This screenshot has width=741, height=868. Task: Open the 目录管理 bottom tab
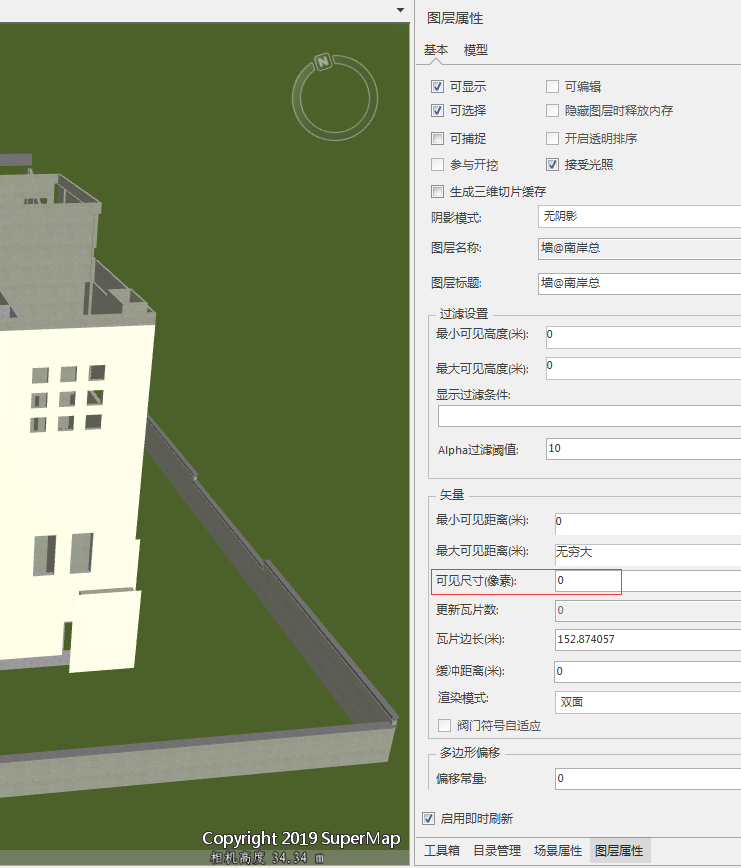tap(497, 850)
